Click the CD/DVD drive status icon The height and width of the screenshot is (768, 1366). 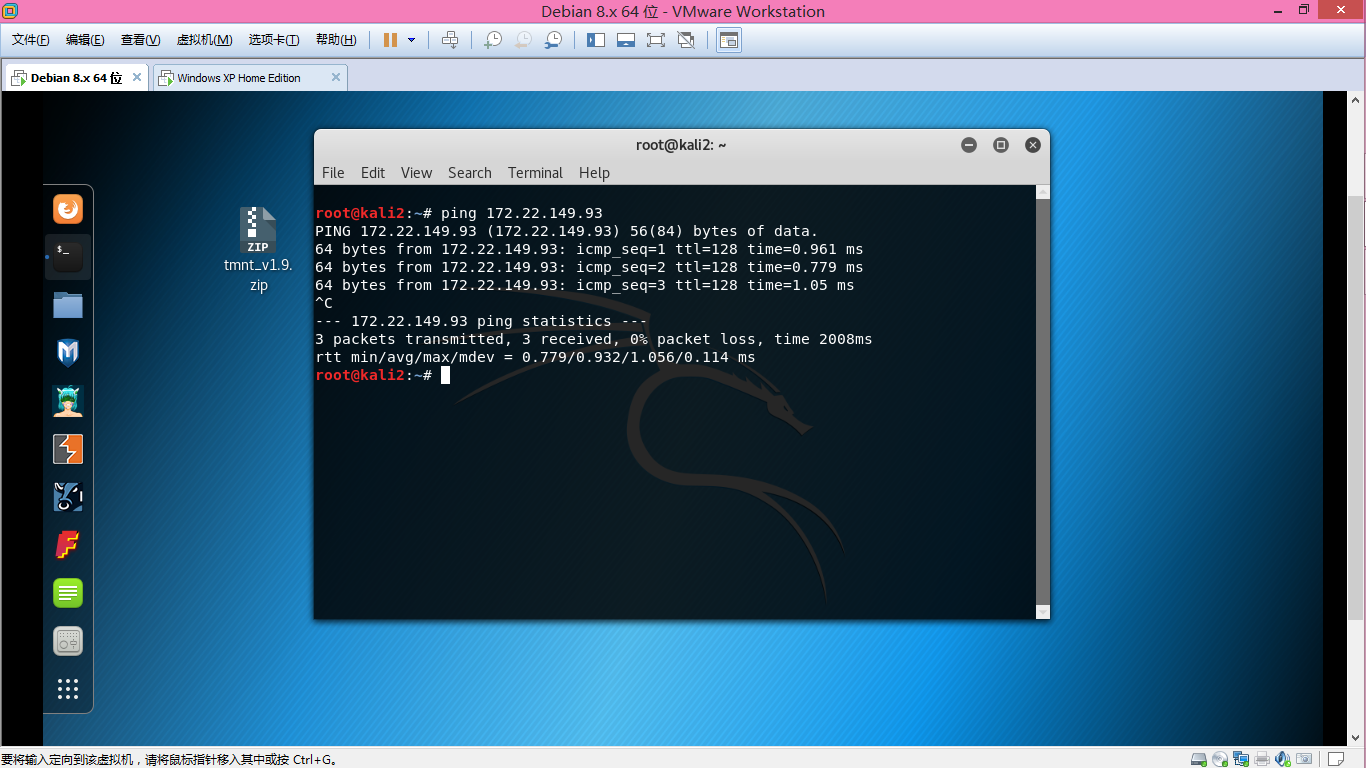[1220, 759]
